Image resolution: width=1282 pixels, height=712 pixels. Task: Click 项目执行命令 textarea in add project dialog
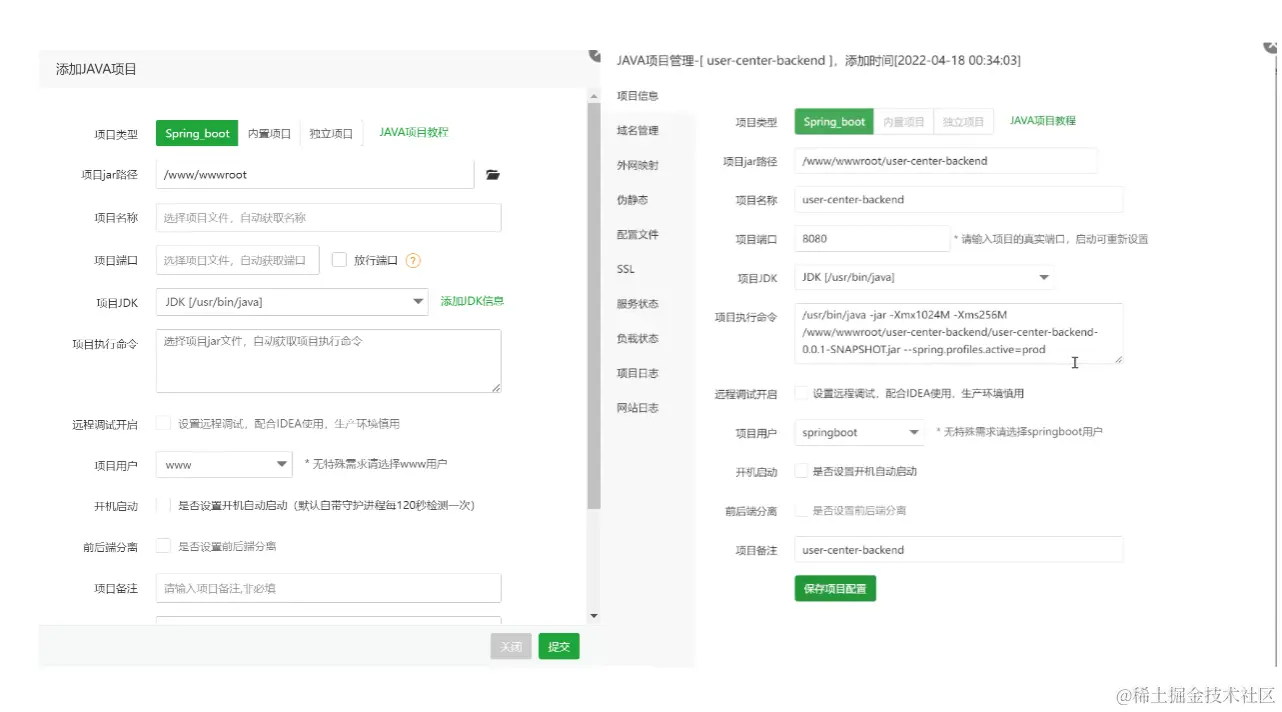(328, 361)
